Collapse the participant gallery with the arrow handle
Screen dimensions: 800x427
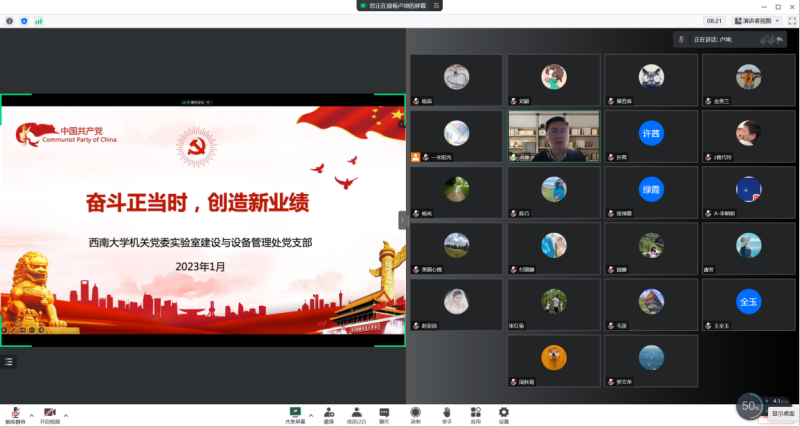coord(402,220)
